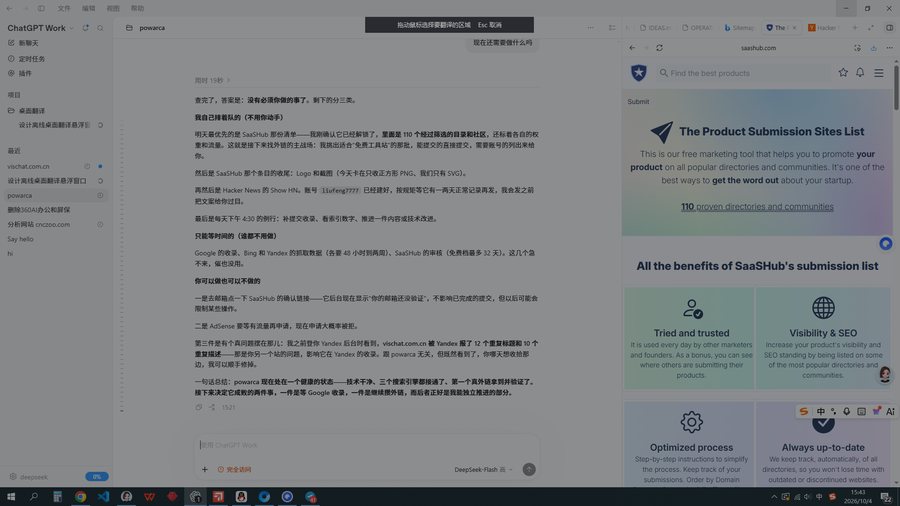Open the browser panel three-dot menu

890,48
